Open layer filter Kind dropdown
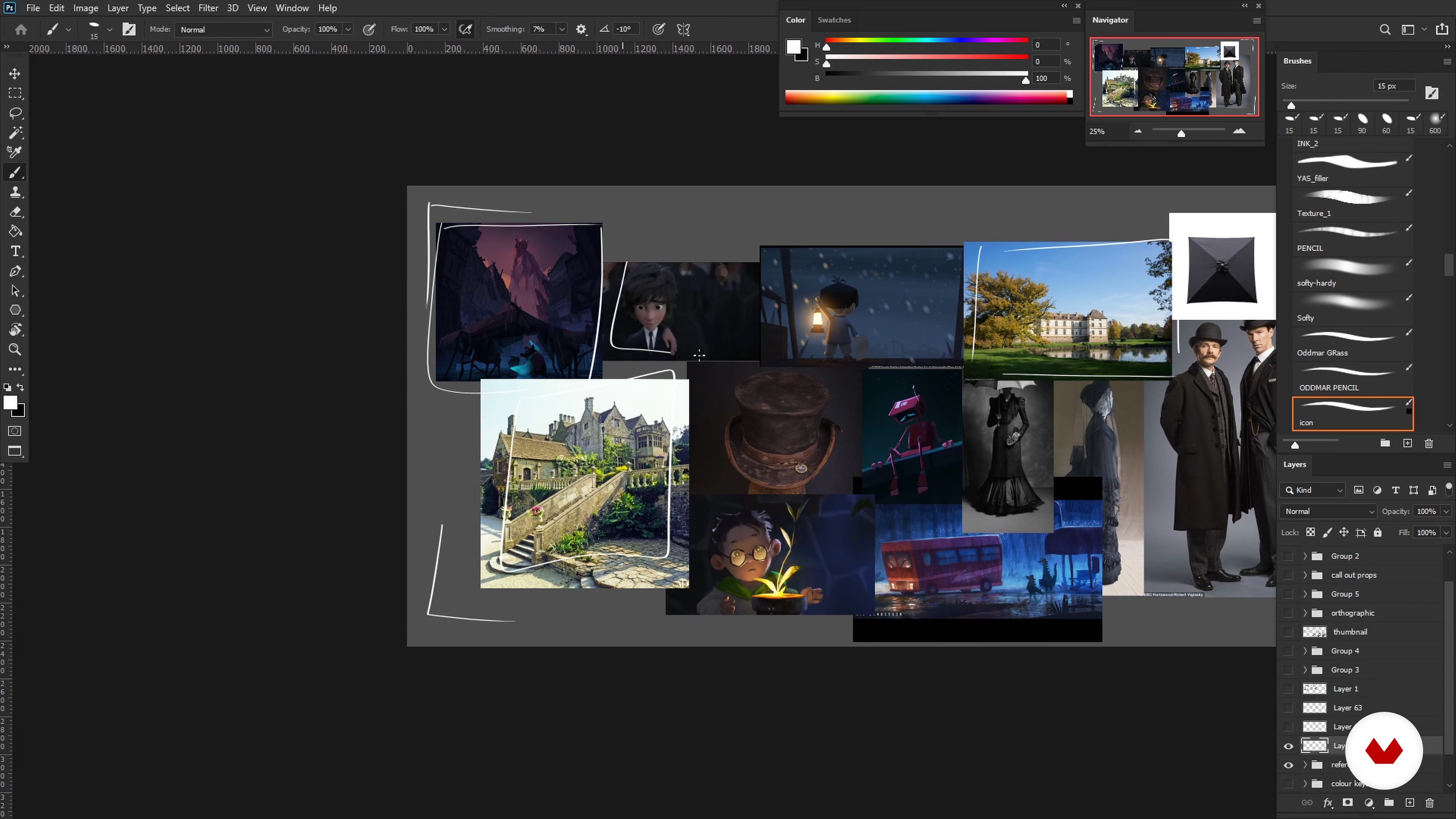 point(1312,490)
